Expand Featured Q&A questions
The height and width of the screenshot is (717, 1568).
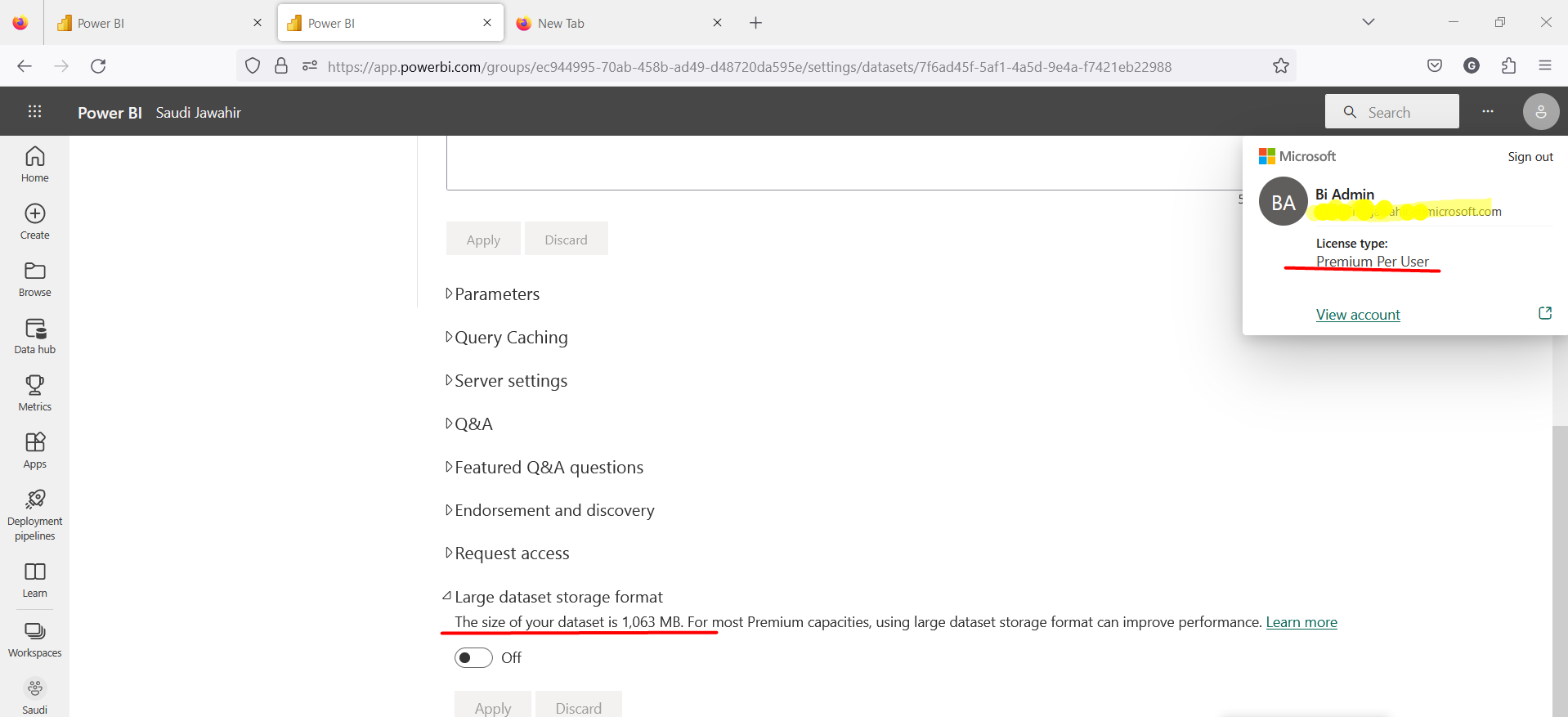pyautogui.click(x=544, y=468)
